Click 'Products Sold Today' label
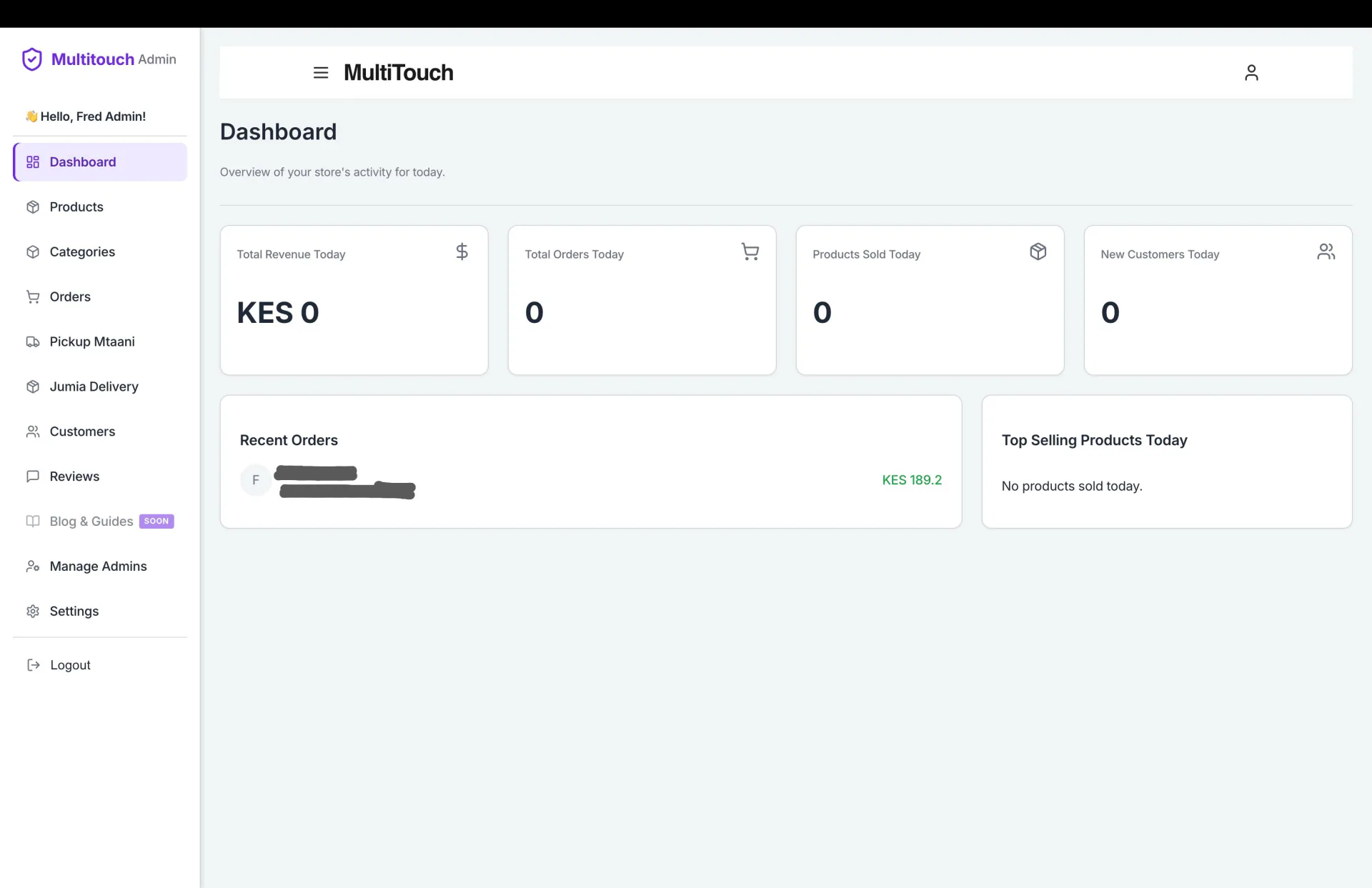The image size is (1372, 888). [x=866, y=254]
